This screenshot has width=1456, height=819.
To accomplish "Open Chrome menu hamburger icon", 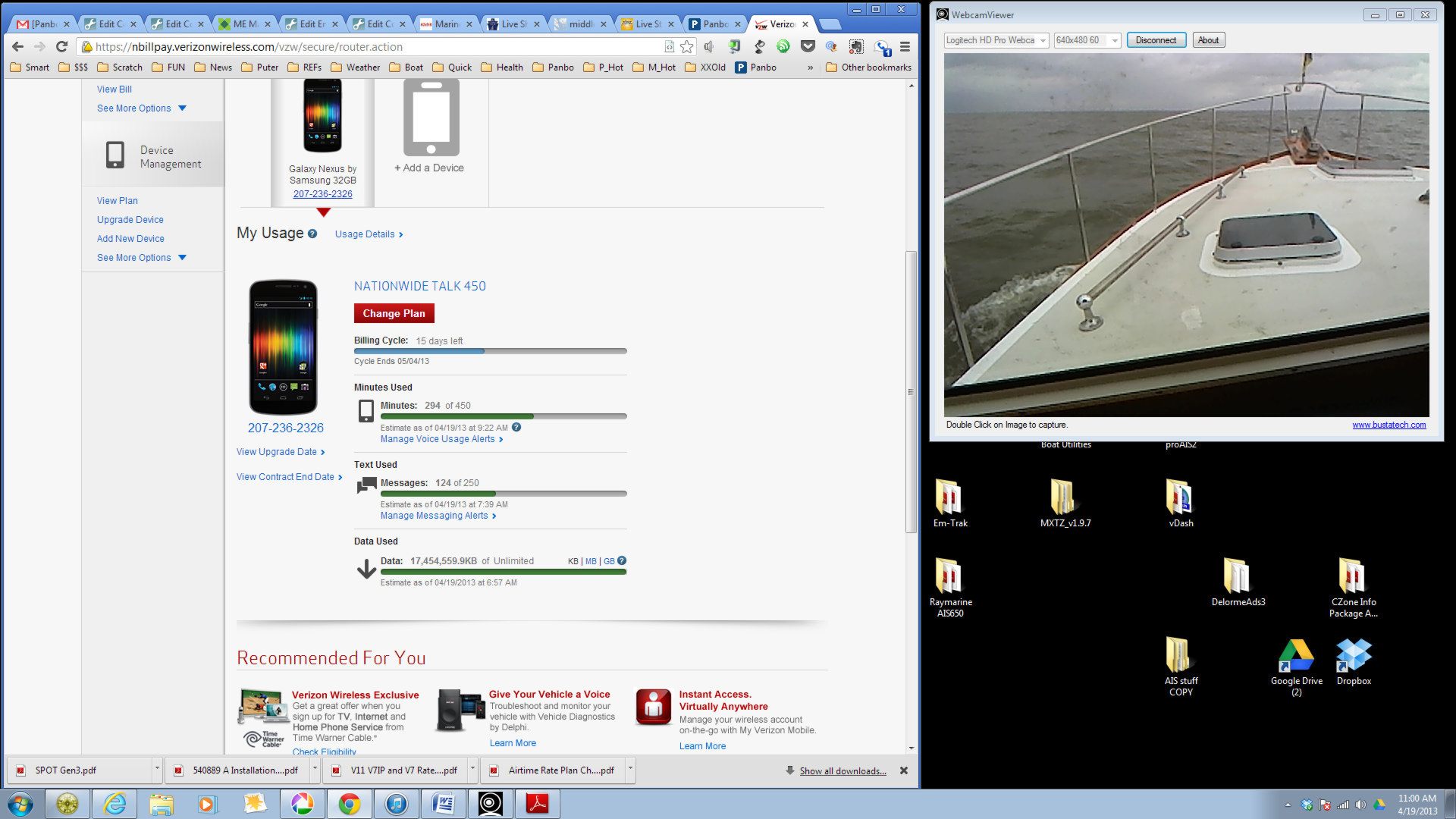I will pyautogui.click(x=905, y=47).
